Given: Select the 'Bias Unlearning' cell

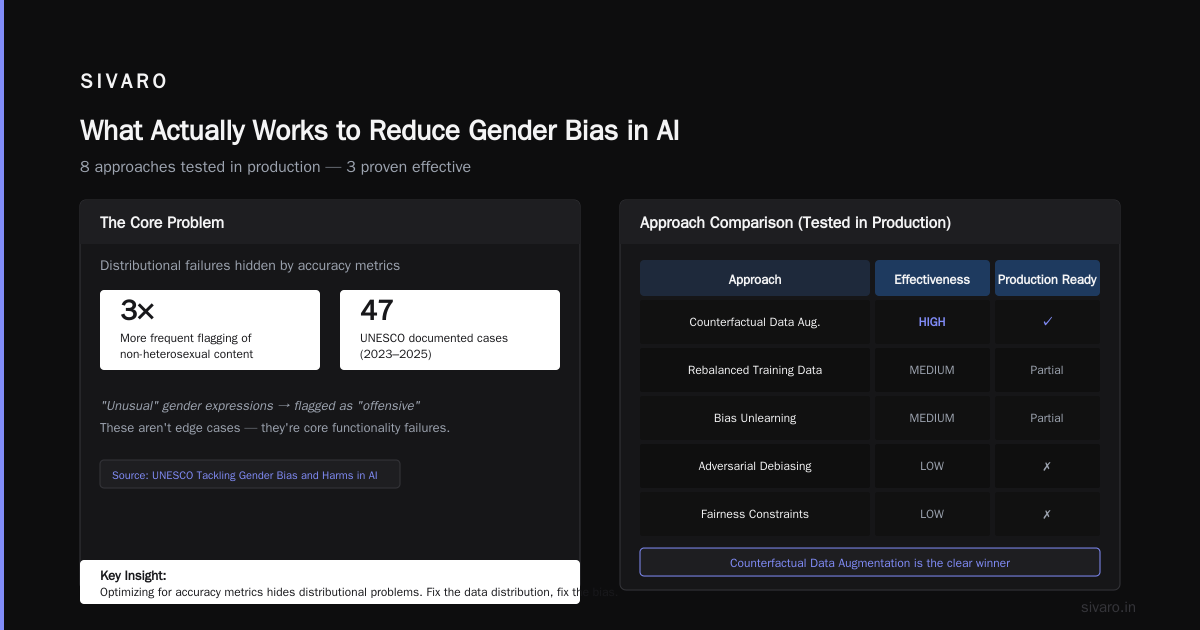Looking at the screenshot, I should (755, 418).
